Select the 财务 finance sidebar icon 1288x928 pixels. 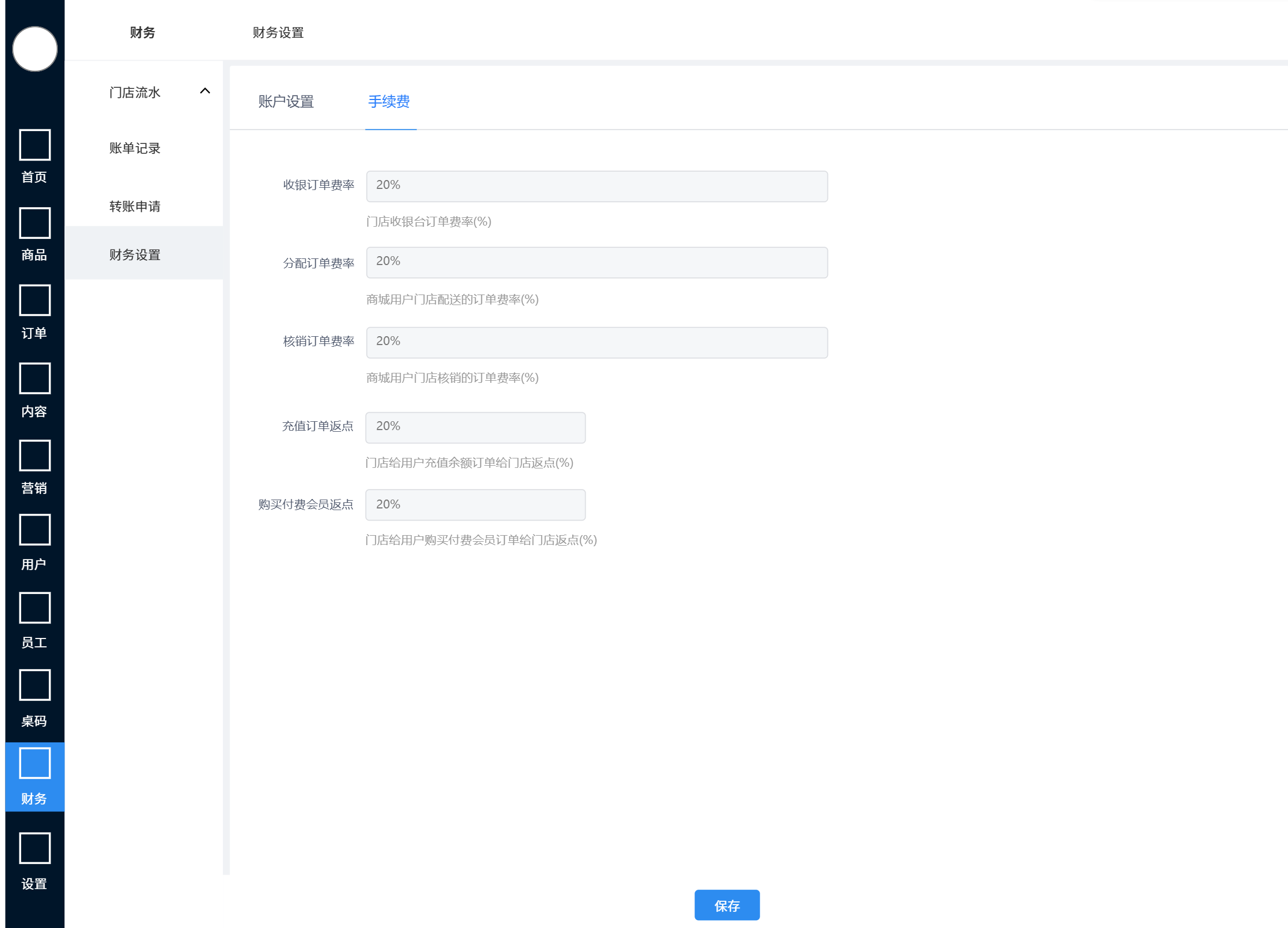point(34,764)
